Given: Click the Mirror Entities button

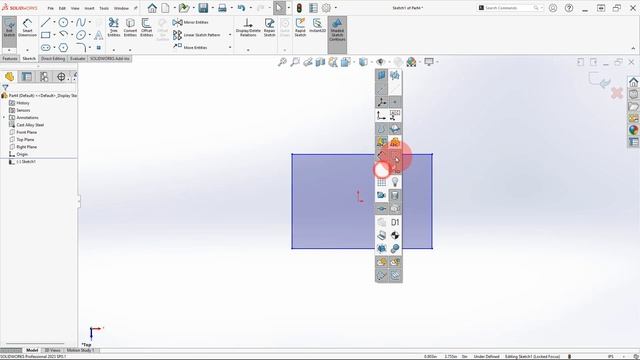Looking at the screenshot, I should (191, 22).
